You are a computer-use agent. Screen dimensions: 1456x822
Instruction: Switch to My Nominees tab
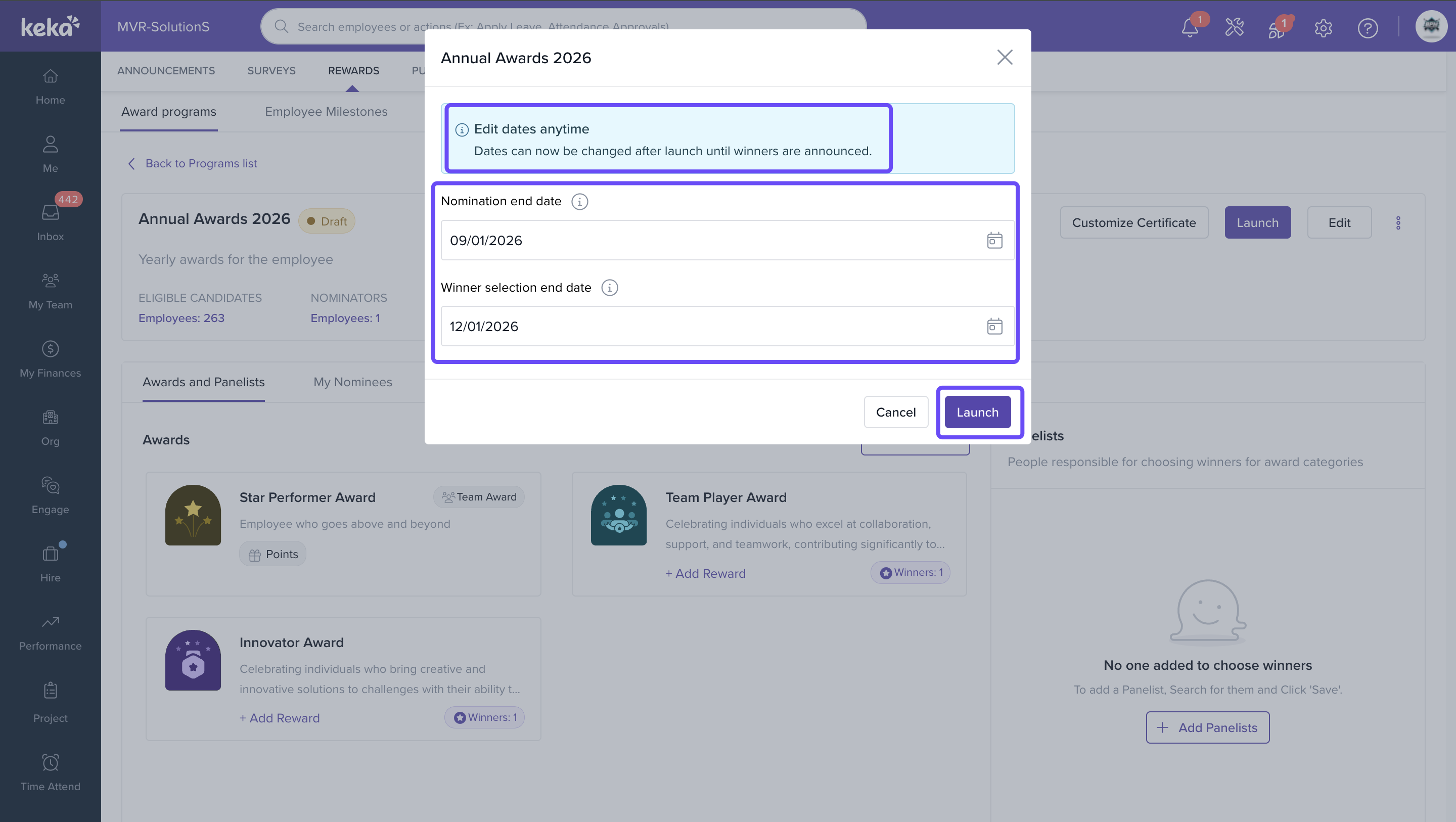tap(353, 382)
